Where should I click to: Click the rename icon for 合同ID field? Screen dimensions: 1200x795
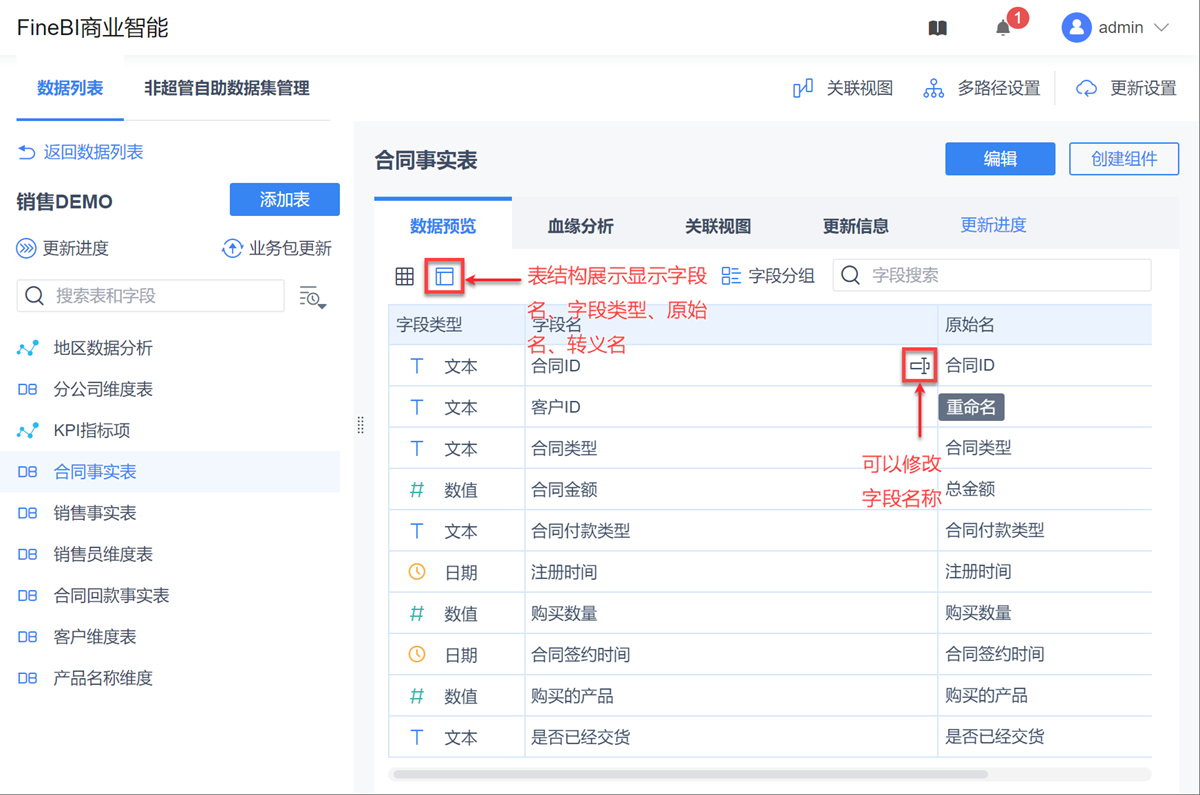919,367
